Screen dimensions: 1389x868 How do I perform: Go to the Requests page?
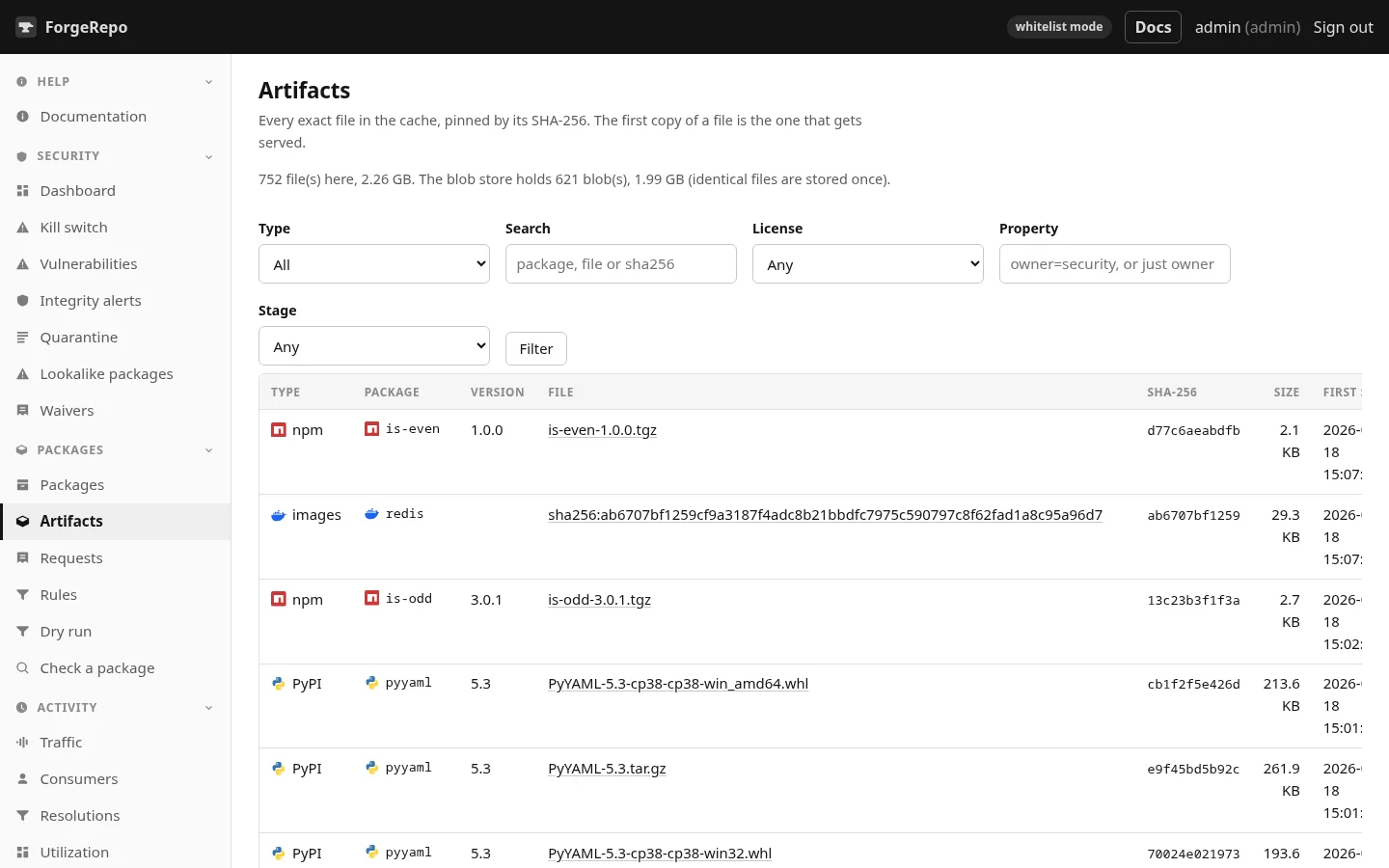coord(116,558)
